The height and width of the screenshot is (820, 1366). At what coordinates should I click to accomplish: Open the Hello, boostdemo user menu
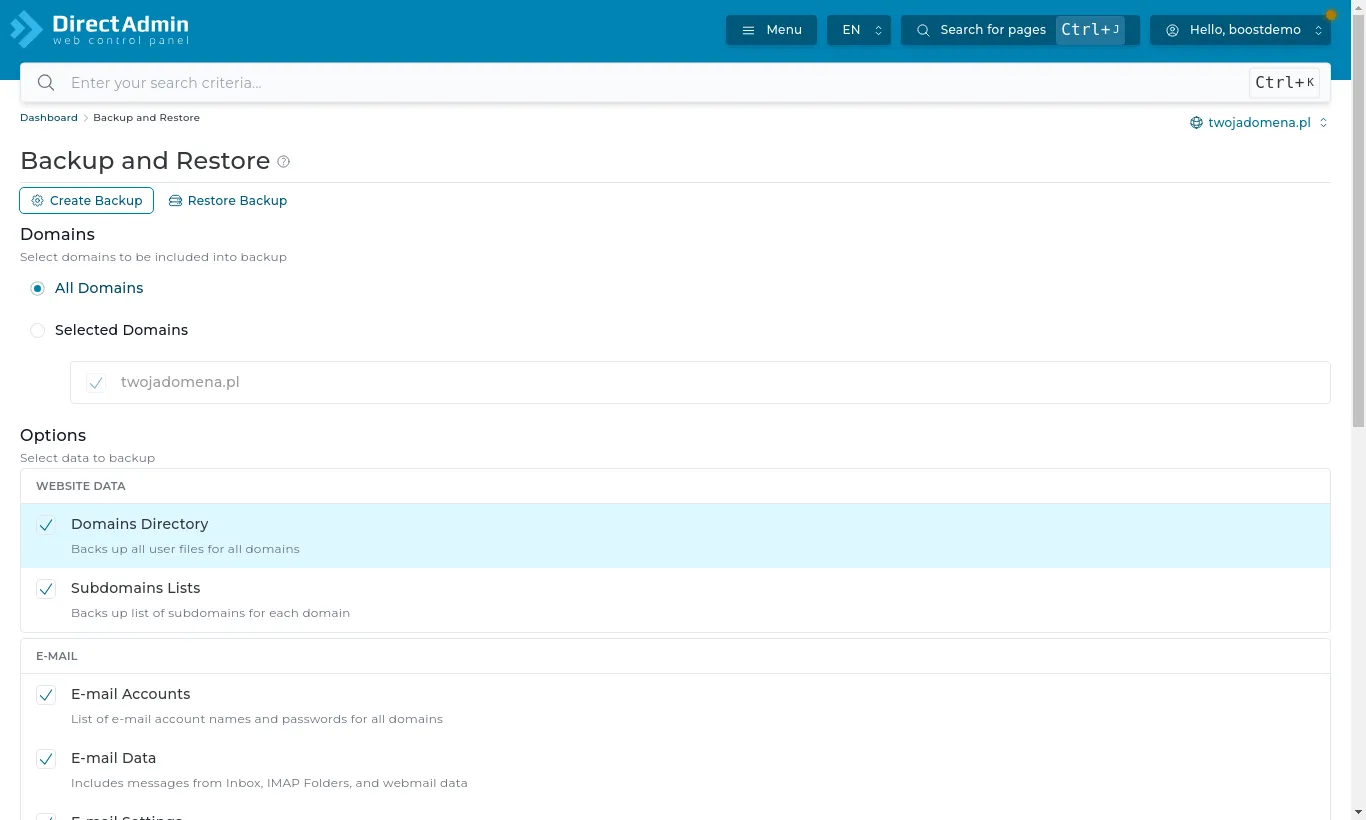coord(1240,30)
